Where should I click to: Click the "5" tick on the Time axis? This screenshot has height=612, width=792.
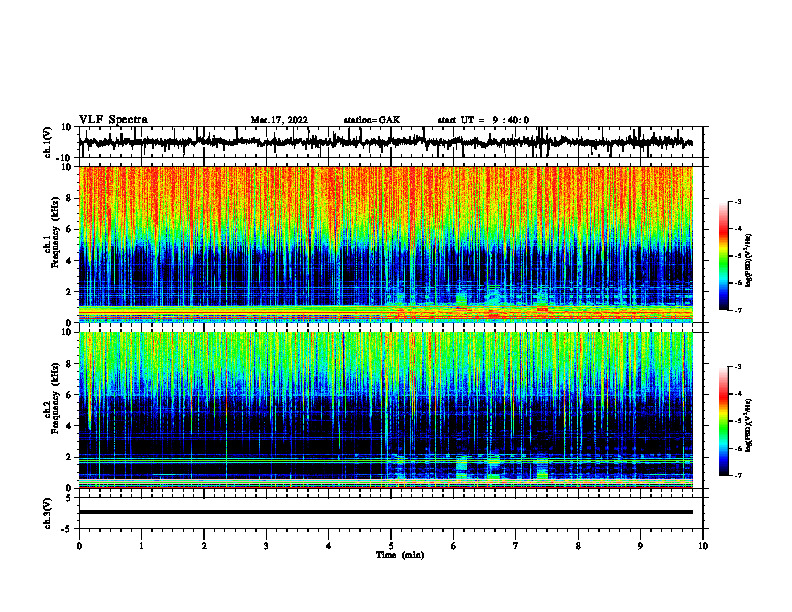[x=391, y=546]
